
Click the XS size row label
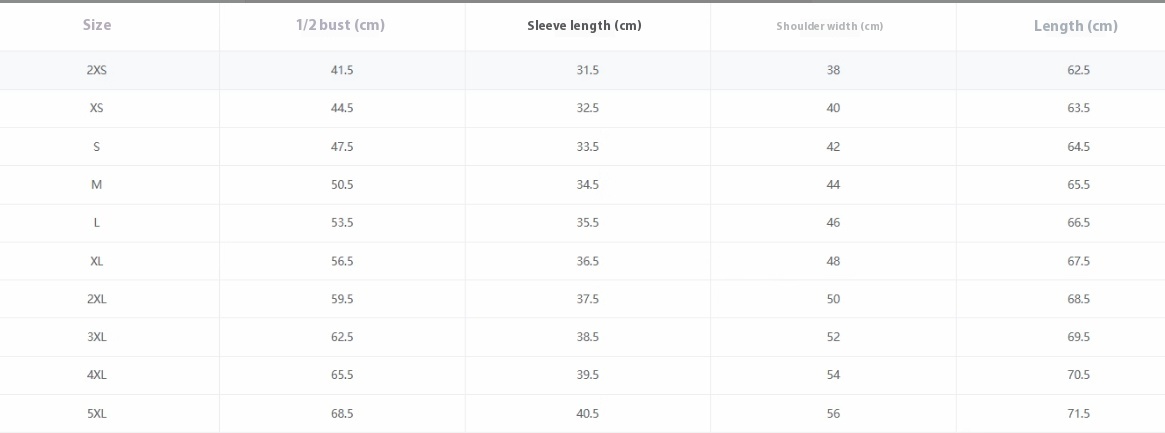click(x=97, y=108)
